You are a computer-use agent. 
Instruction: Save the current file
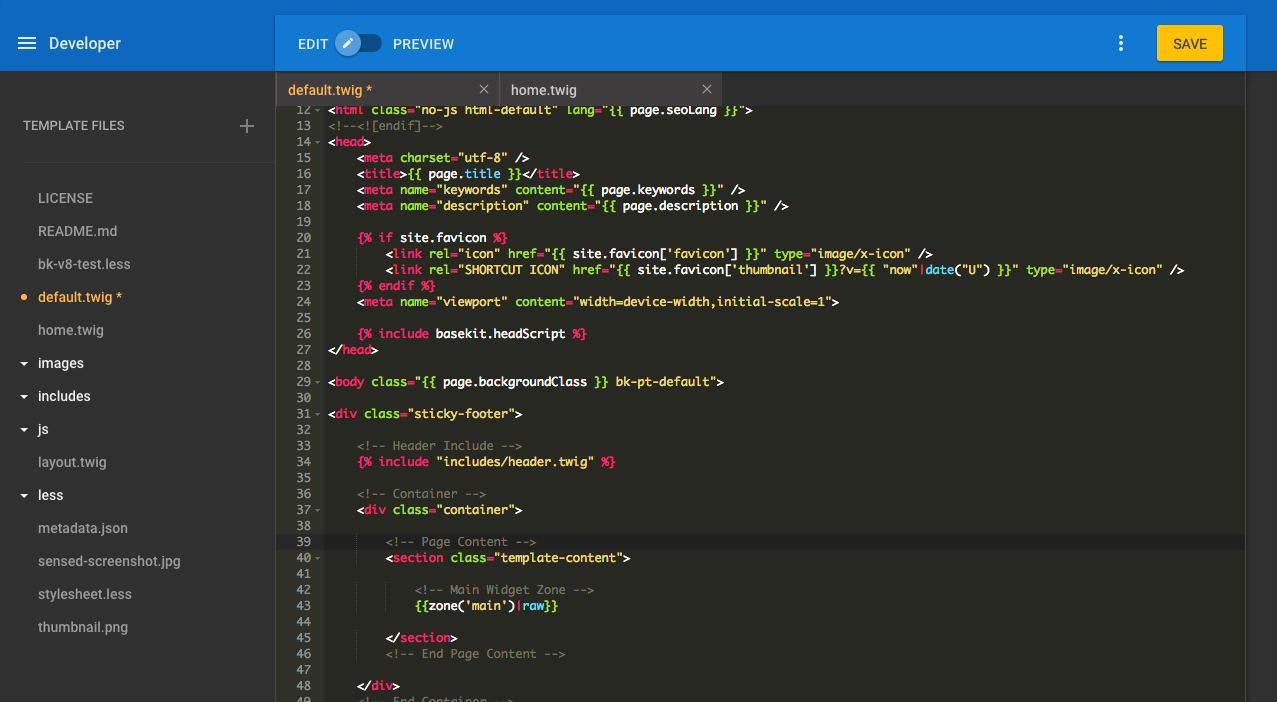tap(1190, 43)
